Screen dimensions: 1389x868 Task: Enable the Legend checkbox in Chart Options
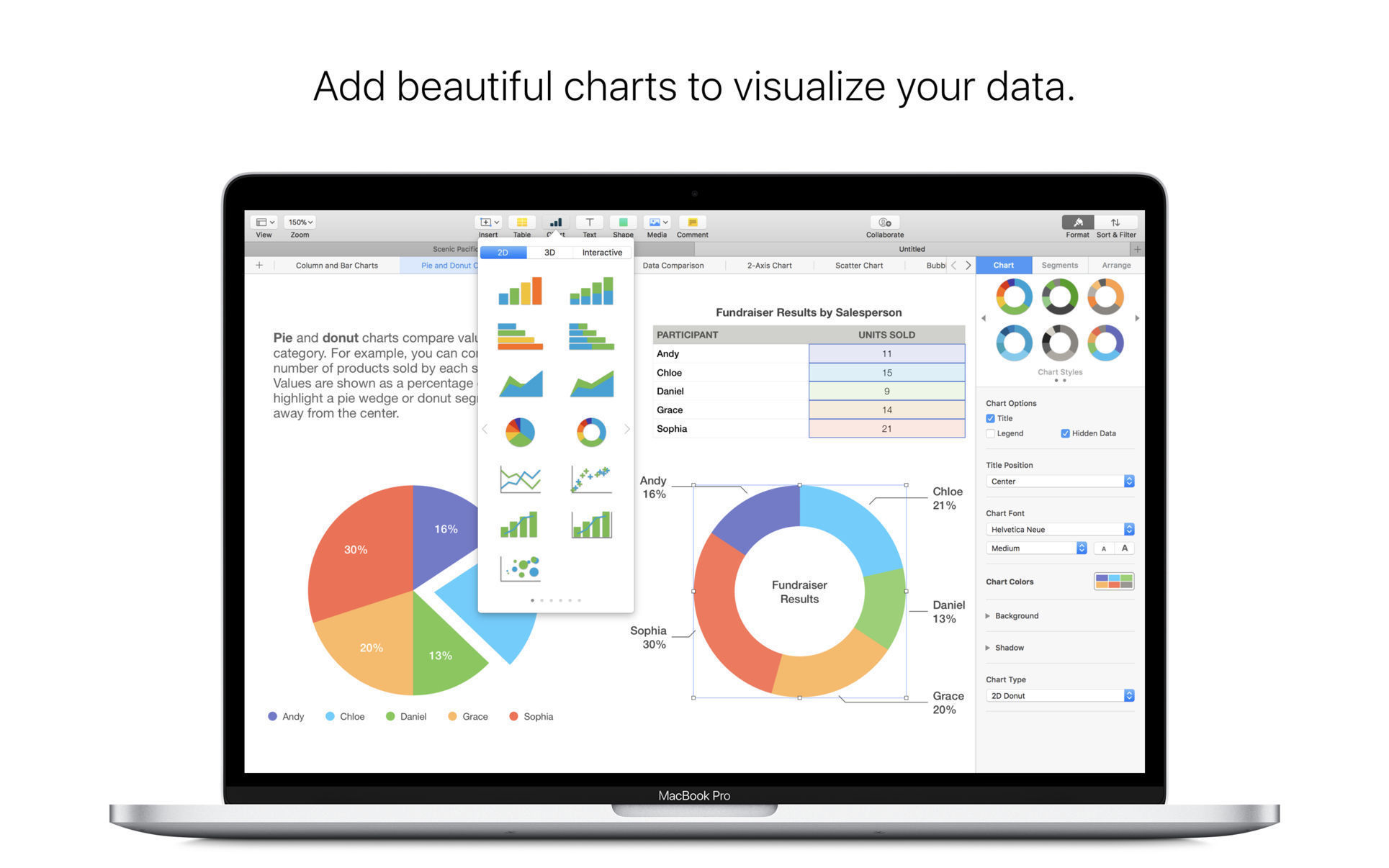[988, 432]
